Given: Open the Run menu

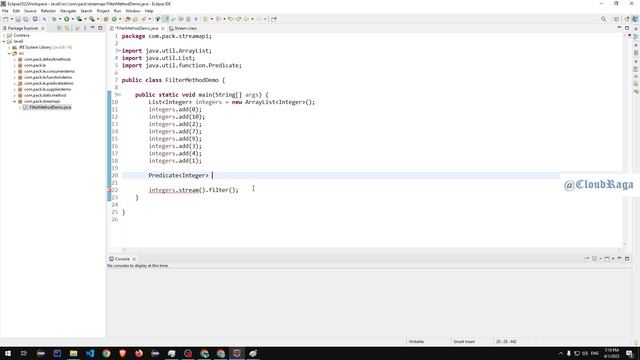Looking at the screenshot, I should click(118, 11).
